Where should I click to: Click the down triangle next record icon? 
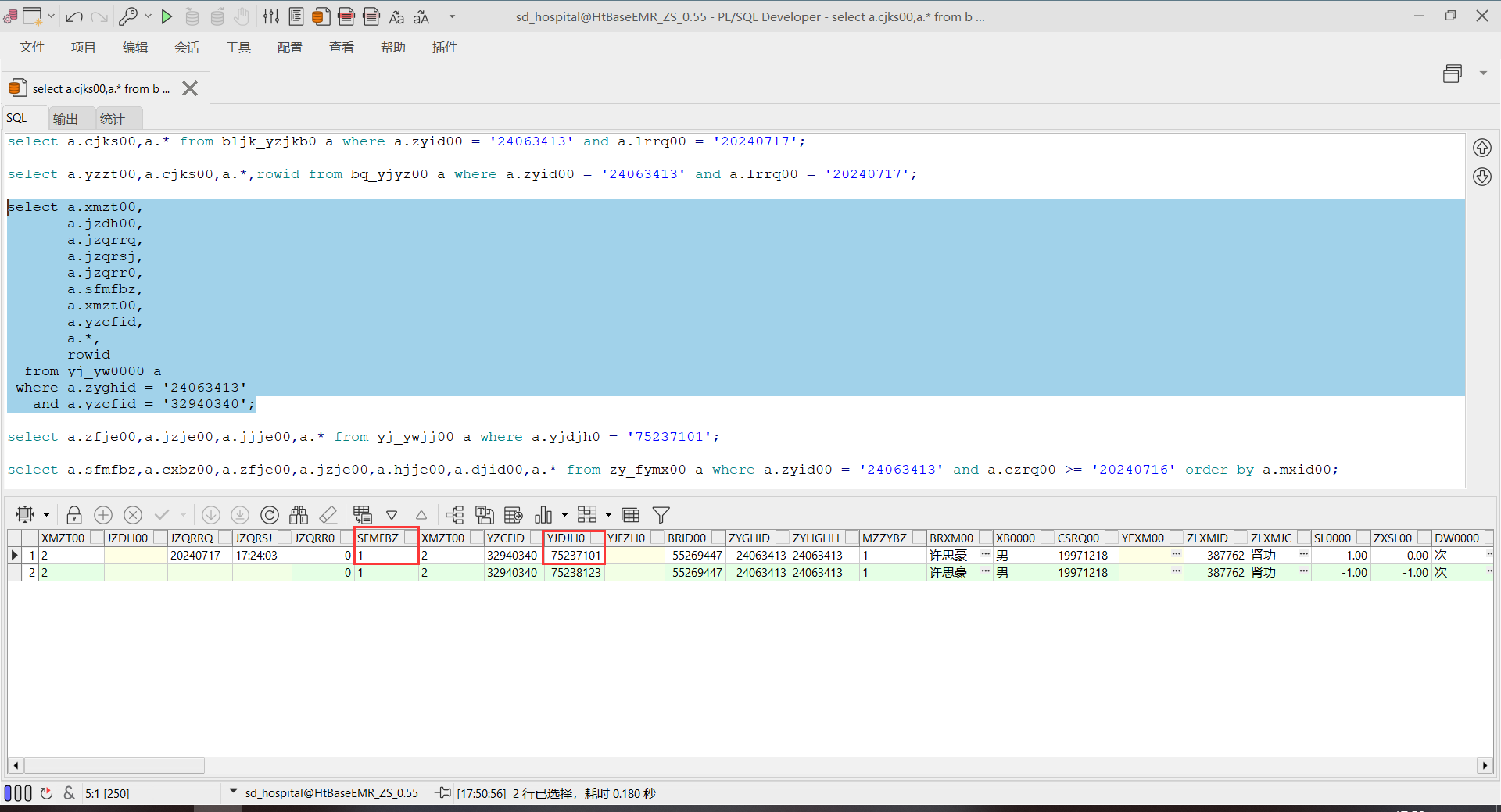(x=392, y=515)
